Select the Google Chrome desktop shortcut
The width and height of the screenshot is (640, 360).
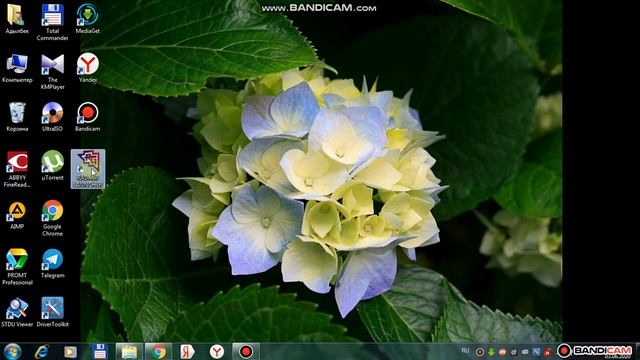52,218
